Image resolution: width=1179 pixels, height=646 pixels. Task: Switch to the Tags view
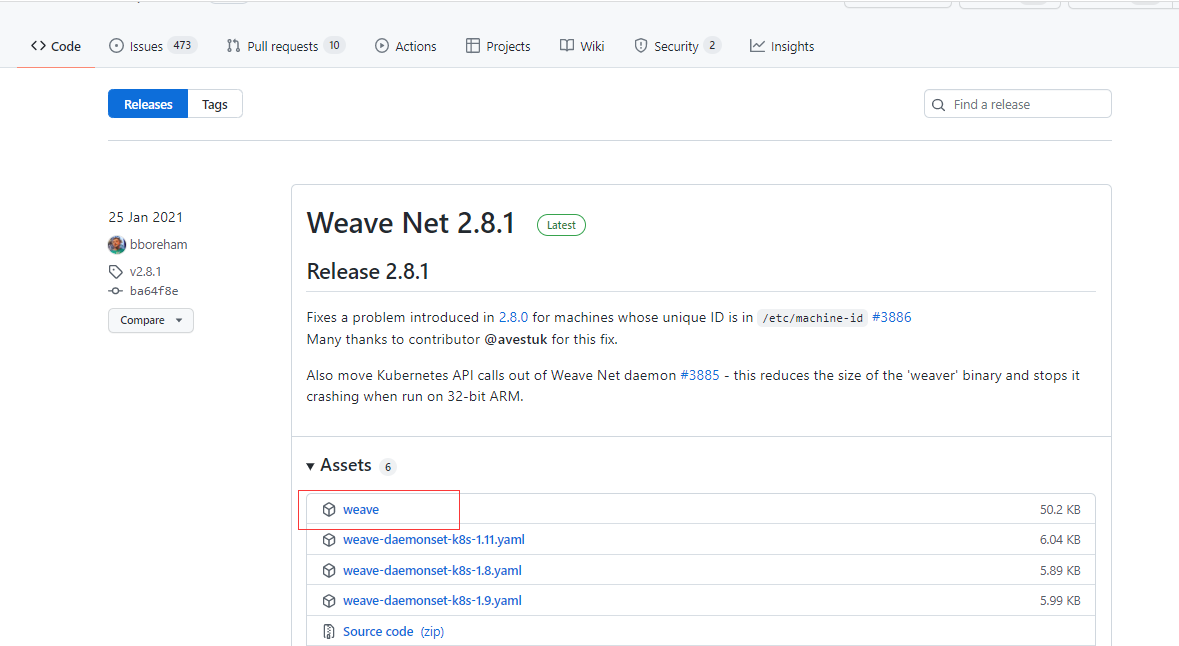point(214,104)
